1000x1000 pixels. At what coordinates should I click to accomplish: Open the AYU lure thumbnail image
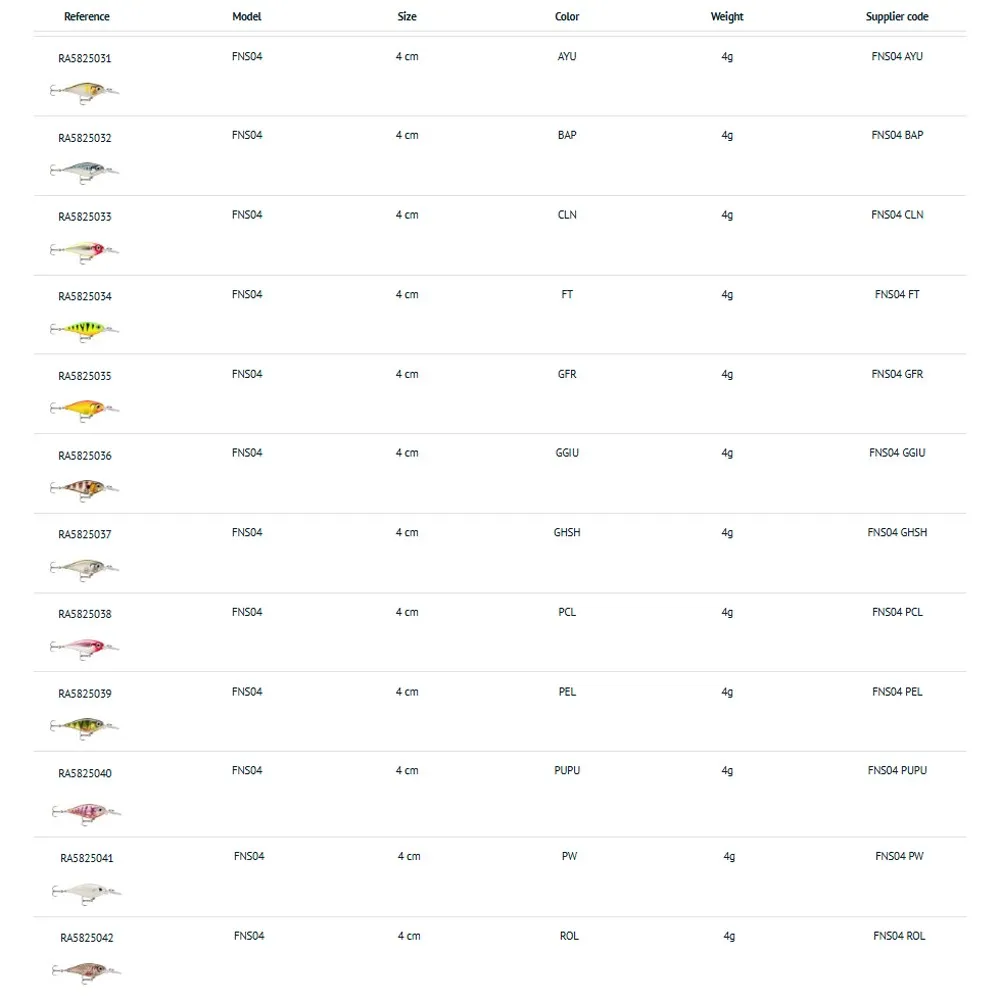pyautogui.click(x=85, y=92)
